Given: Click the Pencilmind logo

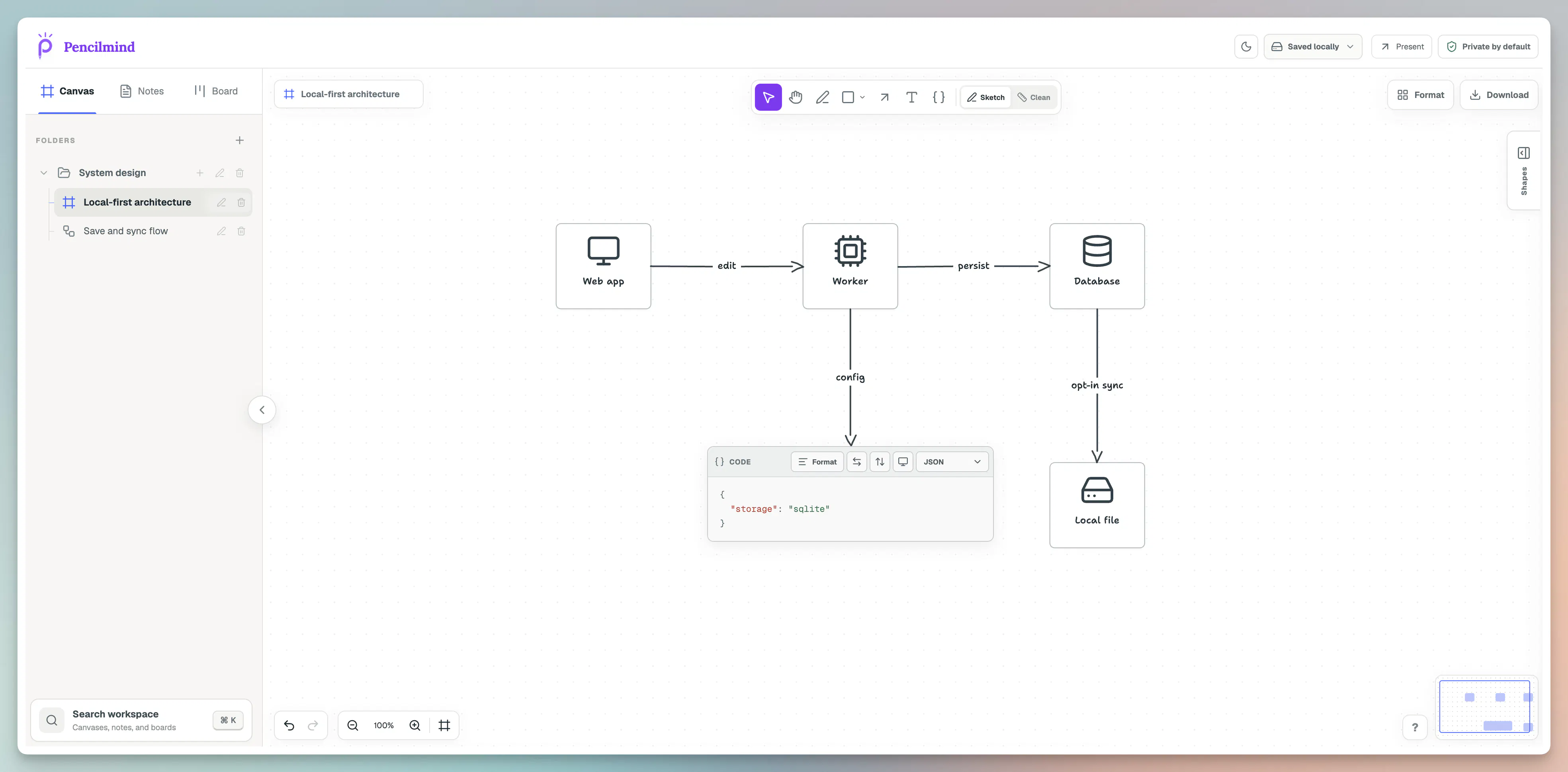Looking at the screenshot, I should 86,47.
